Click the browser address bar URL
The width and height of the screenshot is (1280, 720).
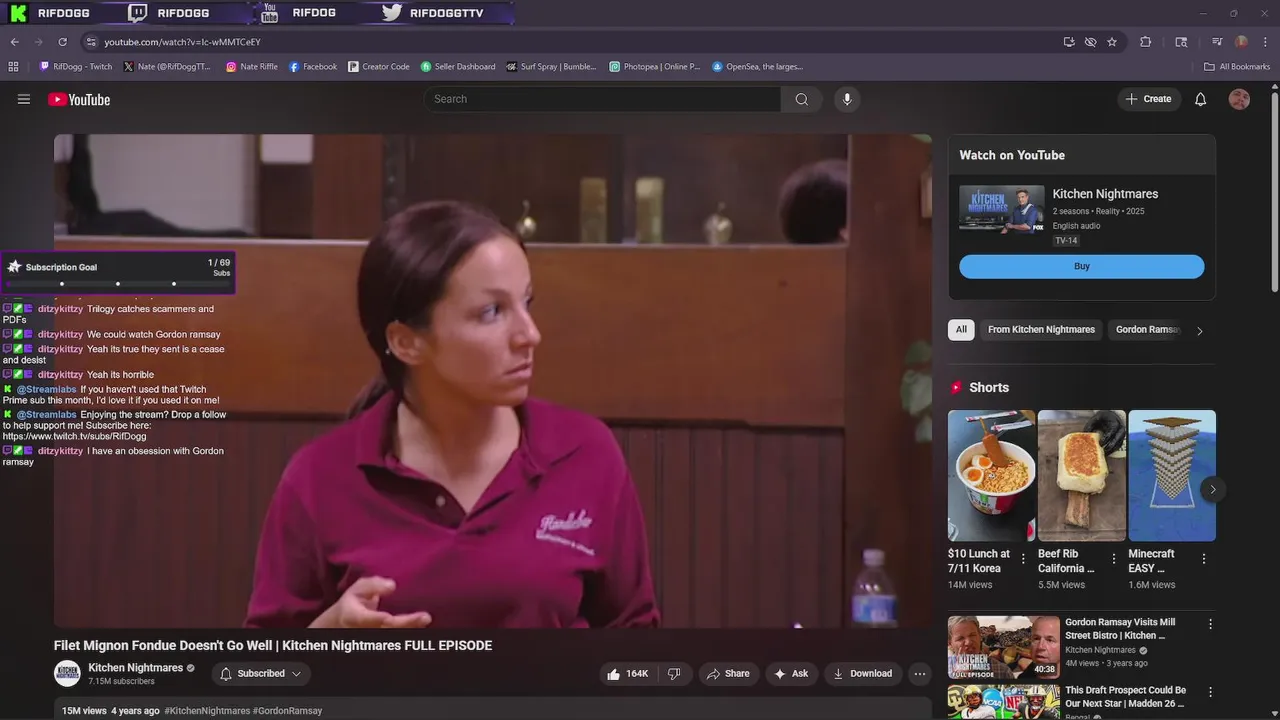pyautogui.click(x=182, y=42)
